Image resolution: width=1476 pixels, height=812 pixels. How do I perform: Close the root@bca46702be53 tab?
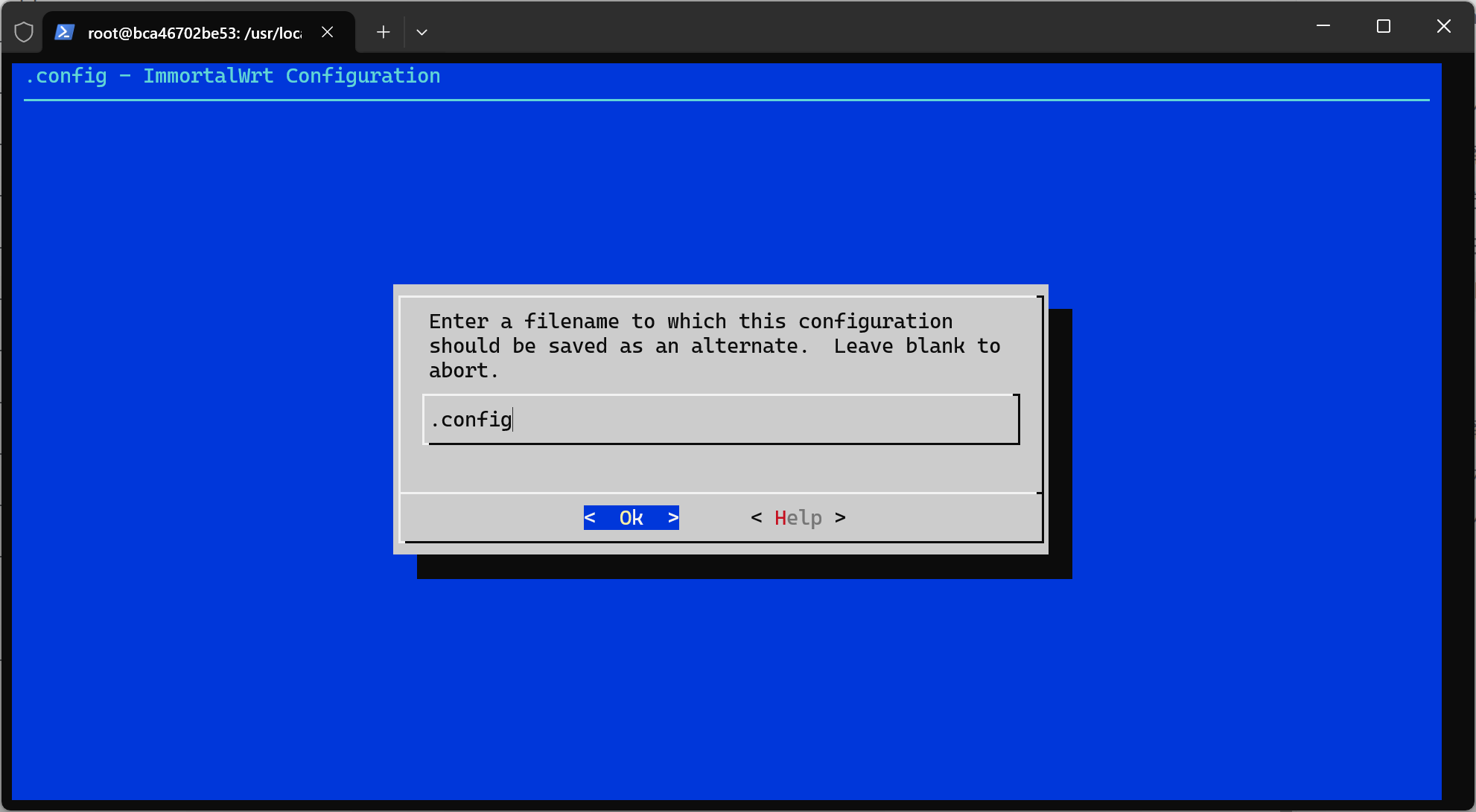click(327, 32)
